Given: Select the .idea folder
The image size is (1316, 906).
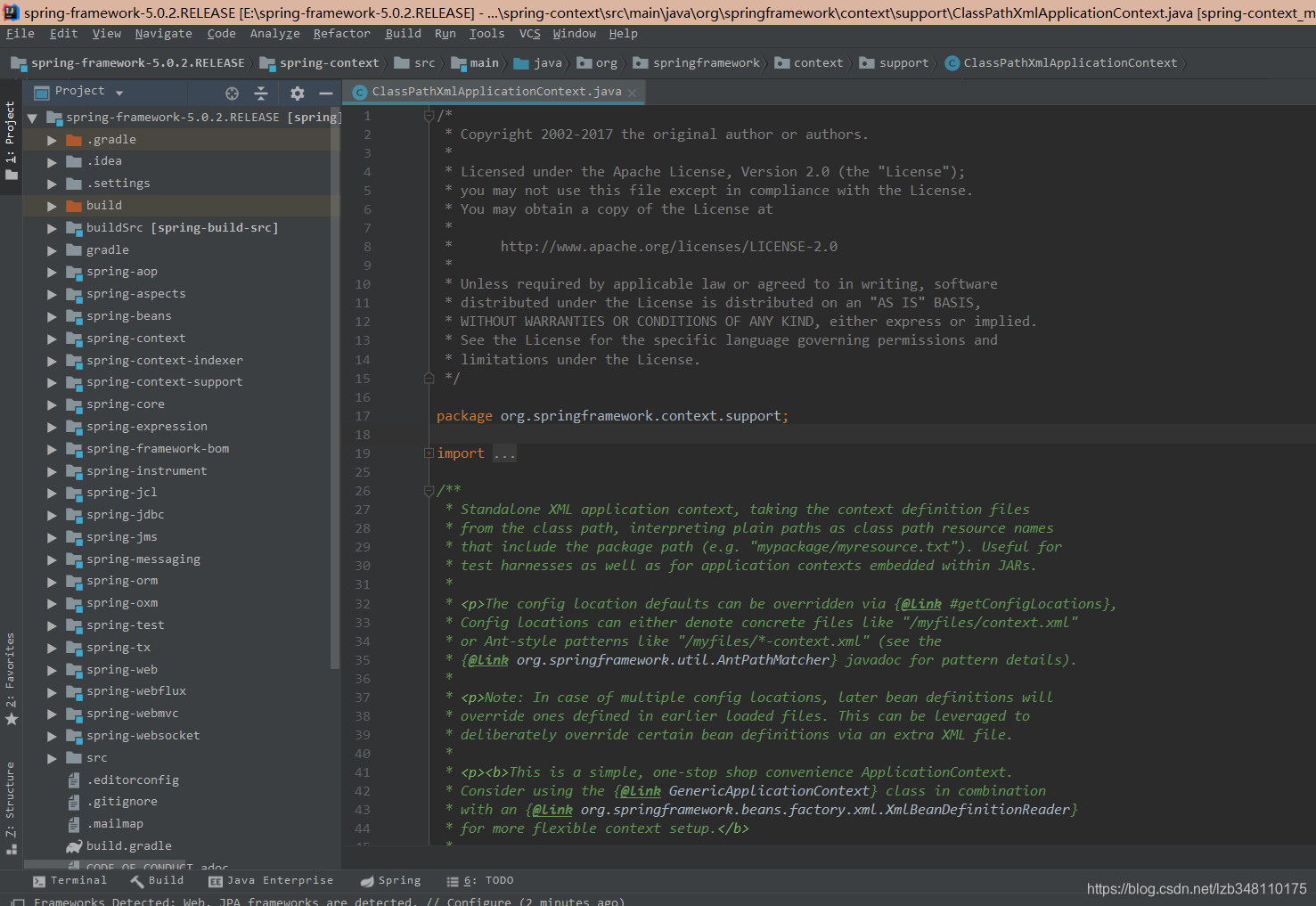Looking at the screenshot, I should 181,161.
